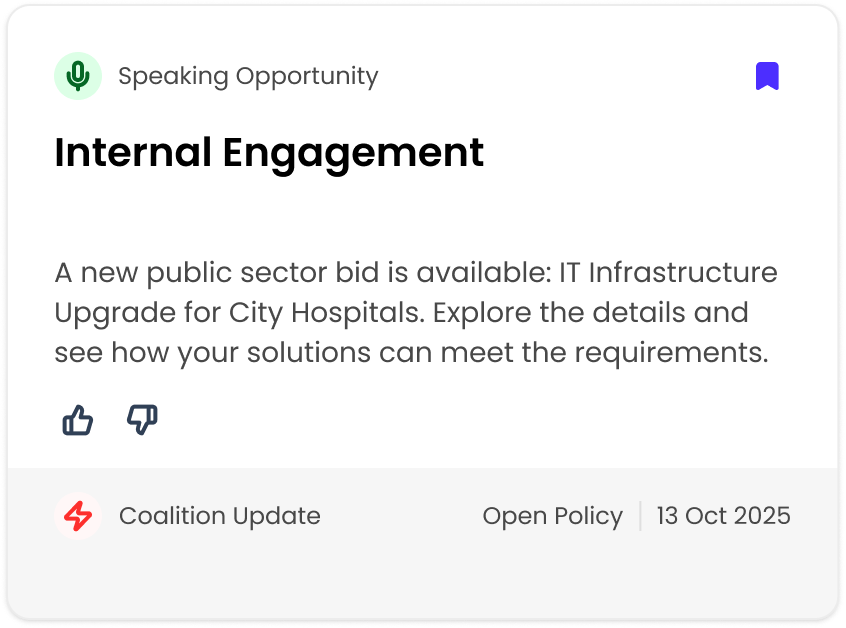Click the green microphone icon
The image size is (846, 628).
coord(78,76)
